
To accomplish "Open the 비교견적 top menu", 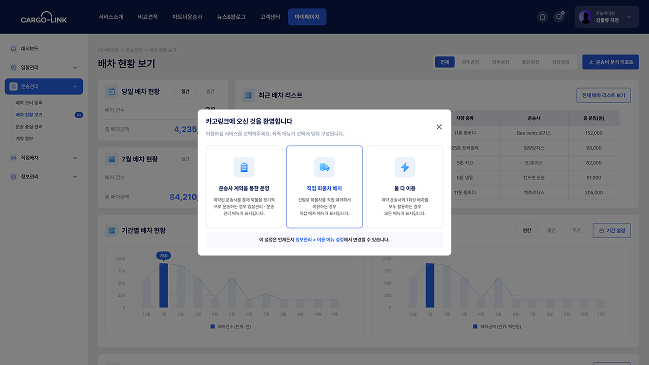I will pyautogui.click(x=148, y=17).
